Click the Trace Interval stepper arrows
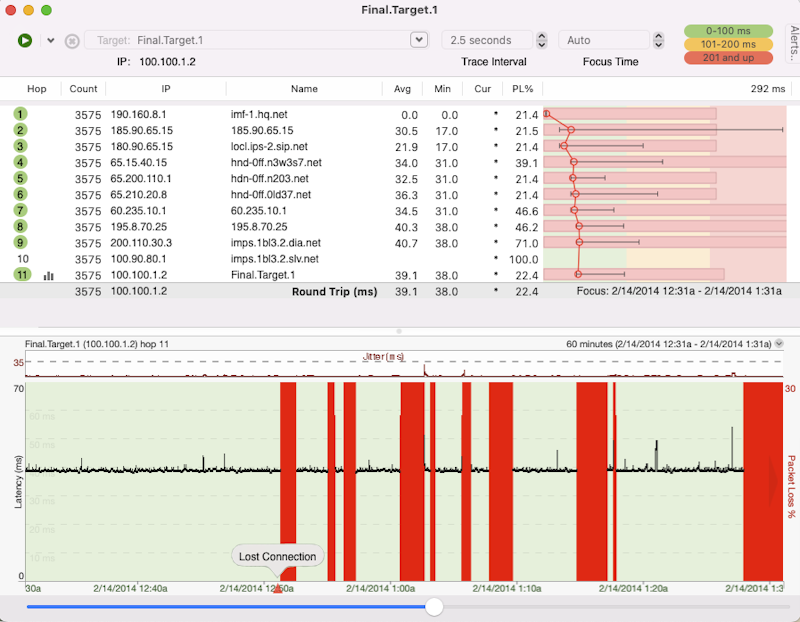The height and width of the screenshot is (622, 800). tap(542, 40)
